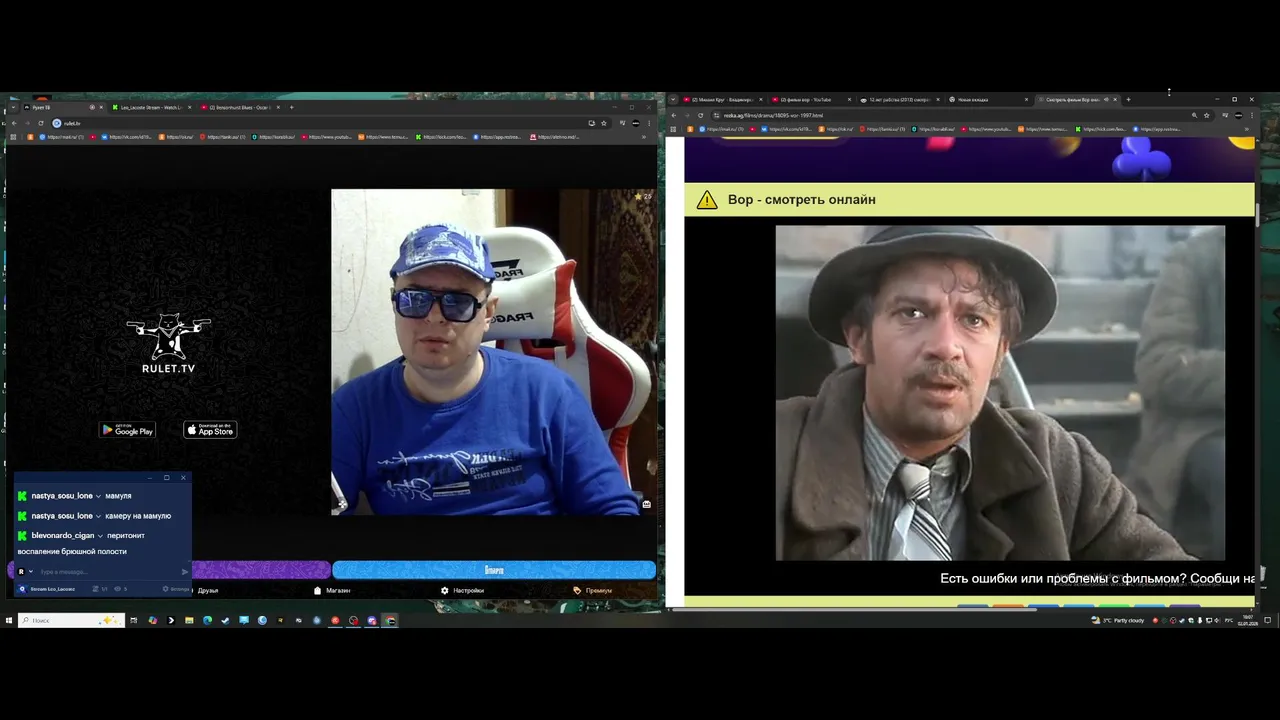
Task: Click the film video player frame
Action: pyautogui.click(x=1000, y=393)
